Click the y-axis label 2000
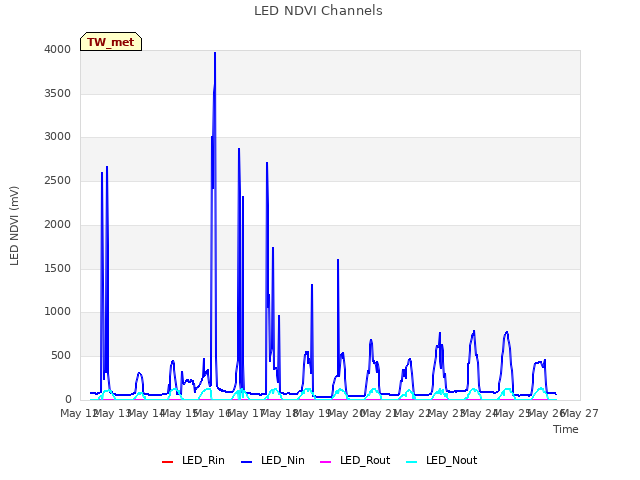 click(x=57, y=224)
